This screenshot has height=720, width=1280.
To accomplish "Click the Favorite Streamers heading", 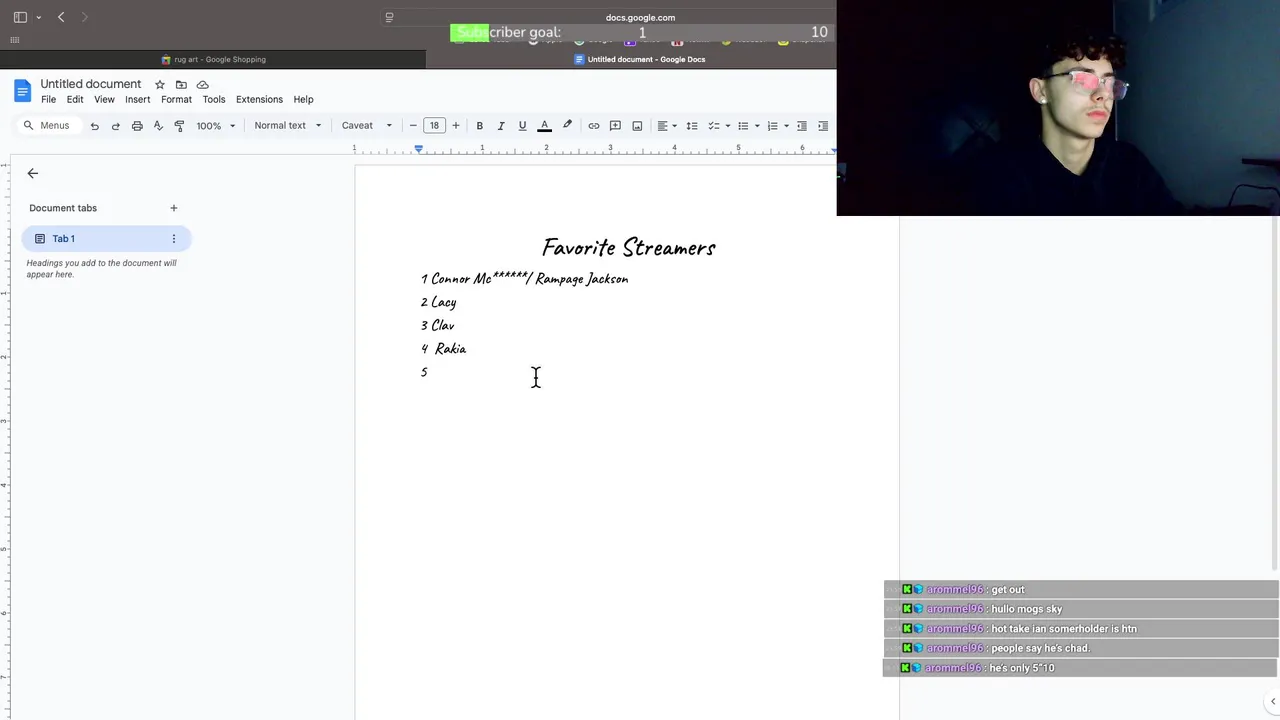I will pos(629,247).
